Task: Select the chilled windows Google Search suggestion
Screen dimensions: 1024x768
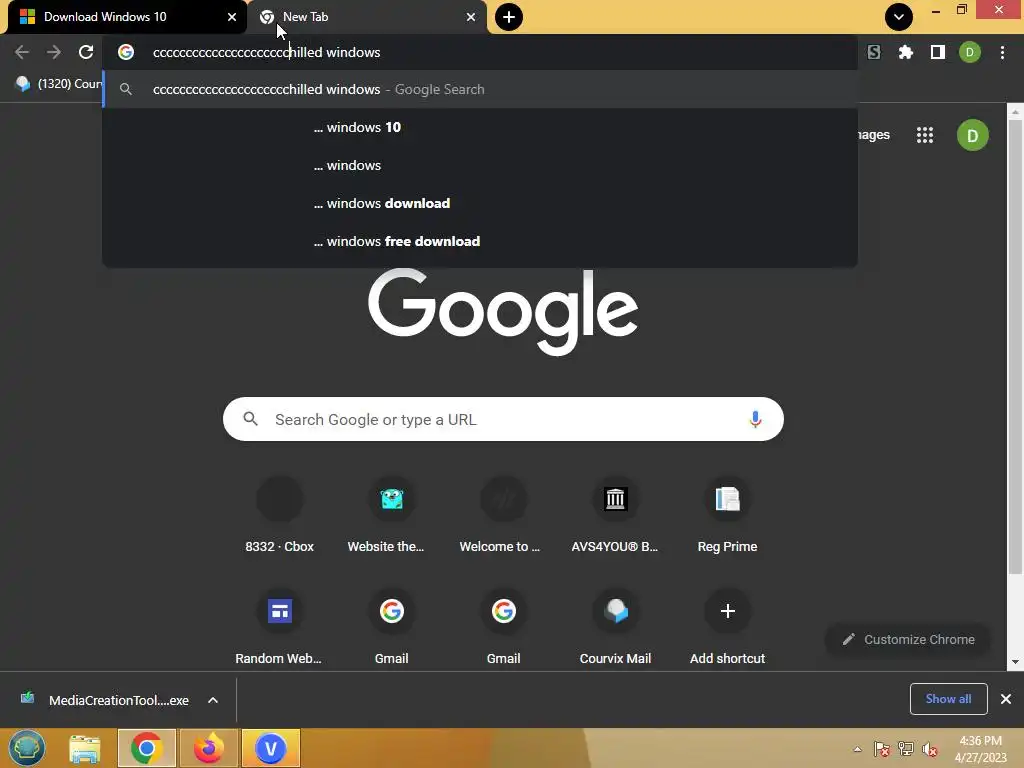Action: pyautogui.click(x=480, y=89)
